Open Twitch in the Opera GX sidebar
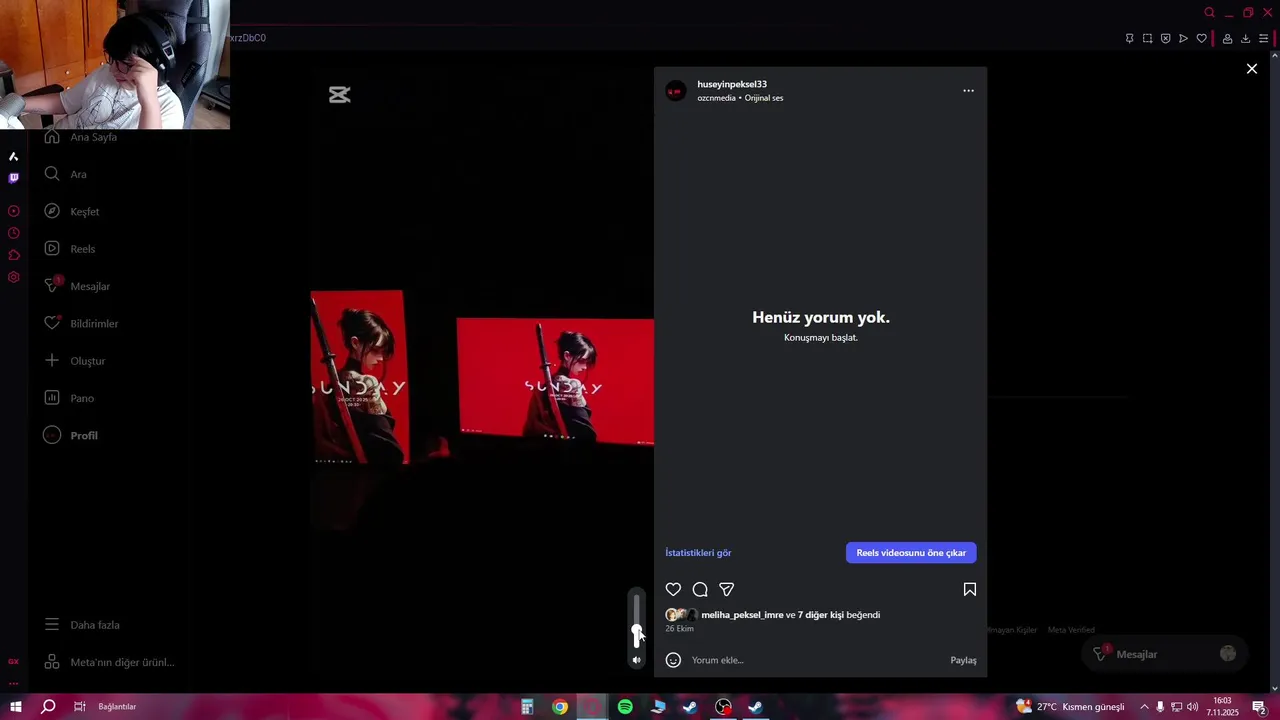Viewport: 1280px width, 720px height. [x=13, y=178]
